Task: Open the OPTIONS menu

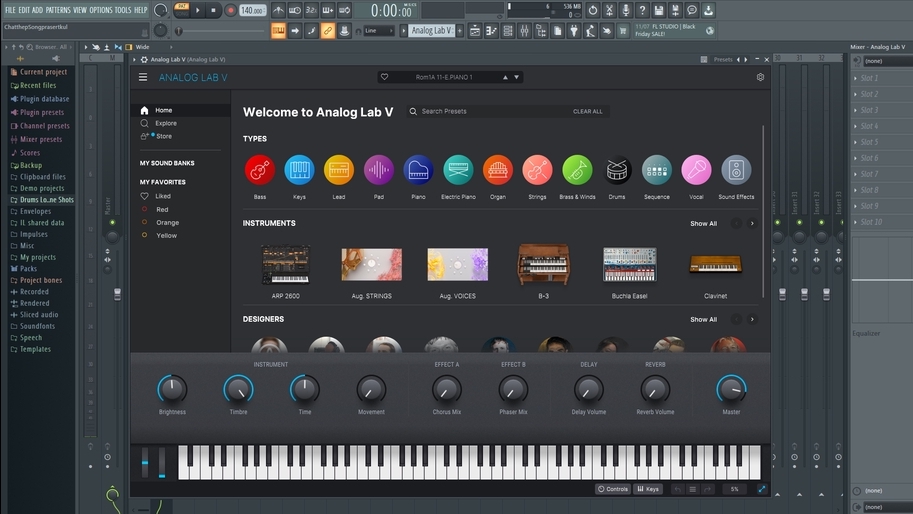Action: tap(101, 10)
